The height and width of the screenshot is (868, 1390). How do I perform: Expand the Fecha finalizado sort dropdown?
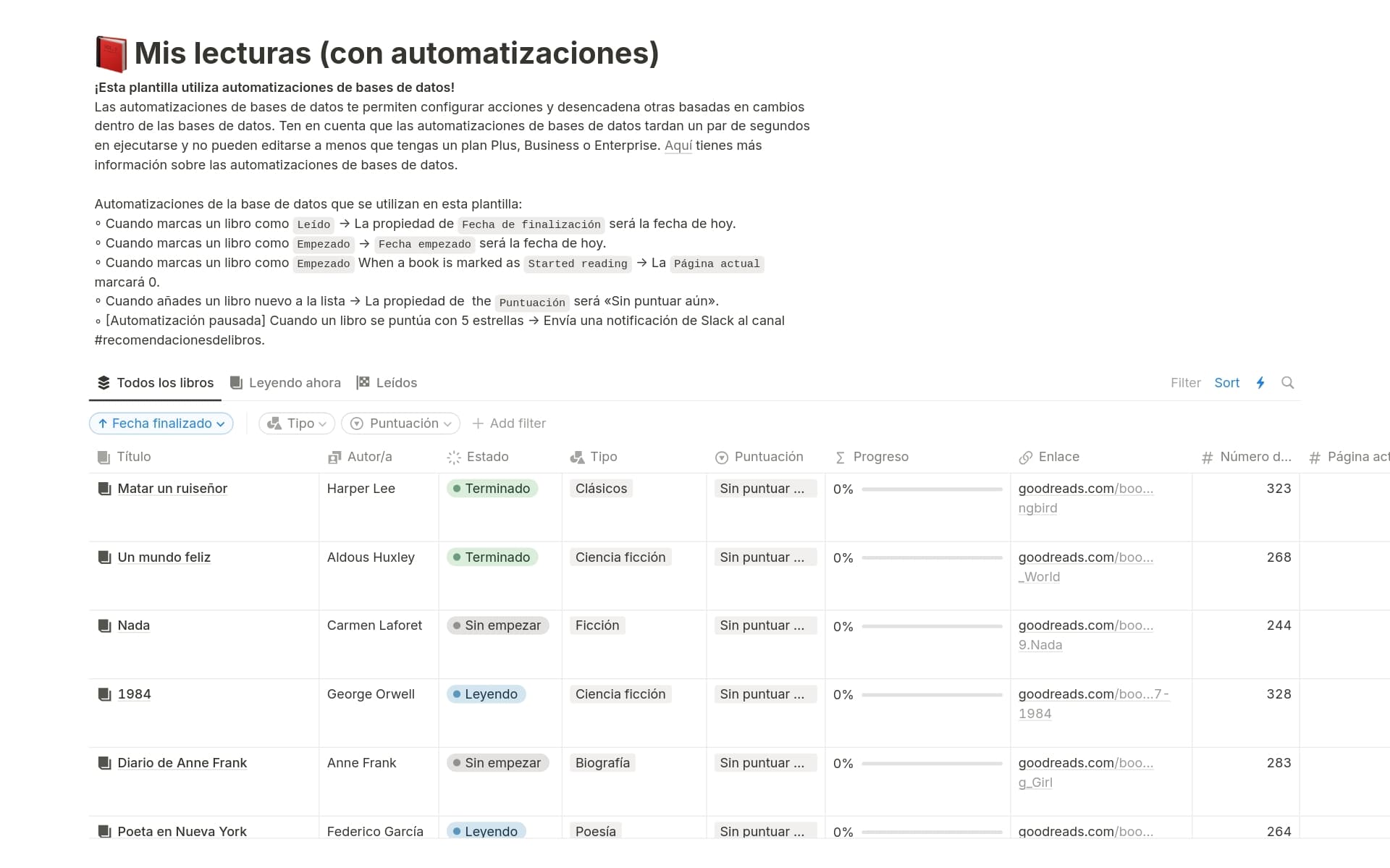click(161, 424)
